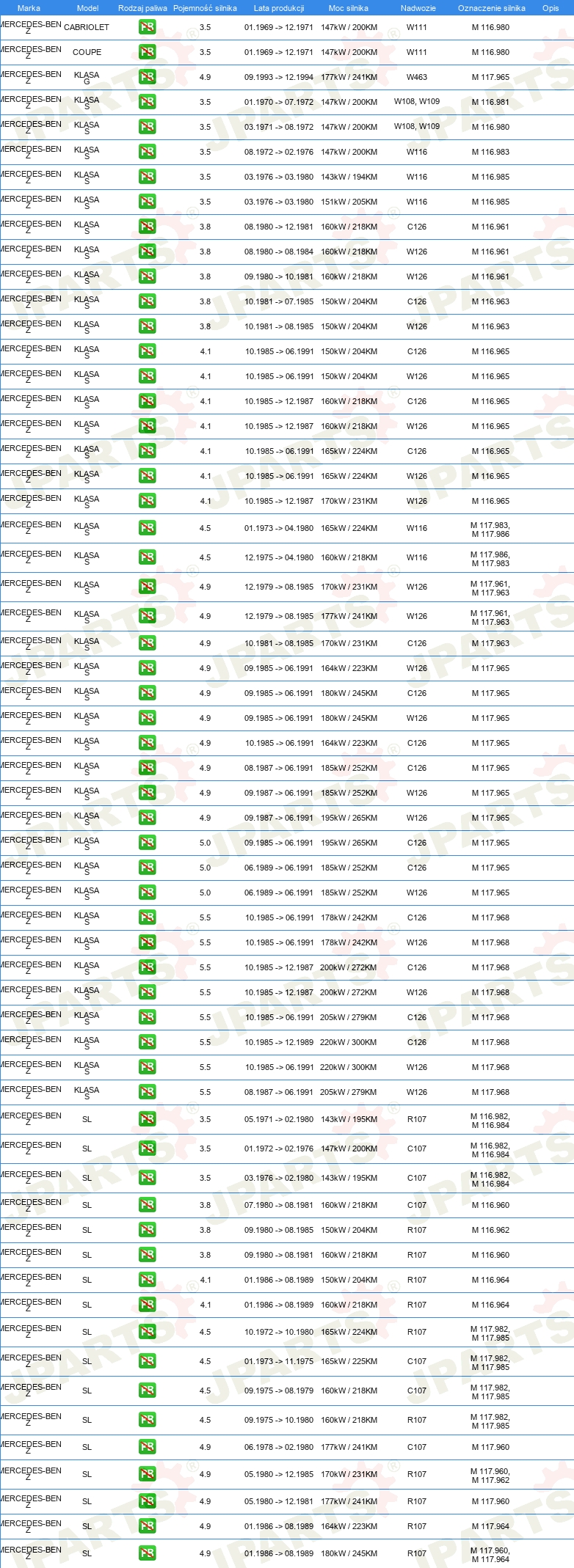Click fuel icon in SL row 09.1980 -> 08.1985
The width and height of the screenshot is (574, 1568).
[x=148, y=1230]
